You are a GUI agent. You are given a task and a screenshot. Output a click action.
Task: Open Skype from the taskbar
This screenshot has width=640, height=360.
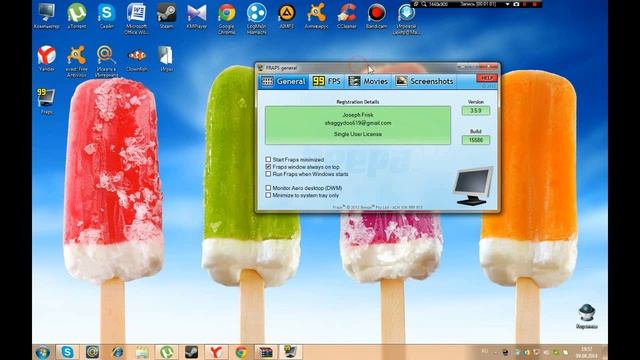pyautogui.click(x=67, y=352)
